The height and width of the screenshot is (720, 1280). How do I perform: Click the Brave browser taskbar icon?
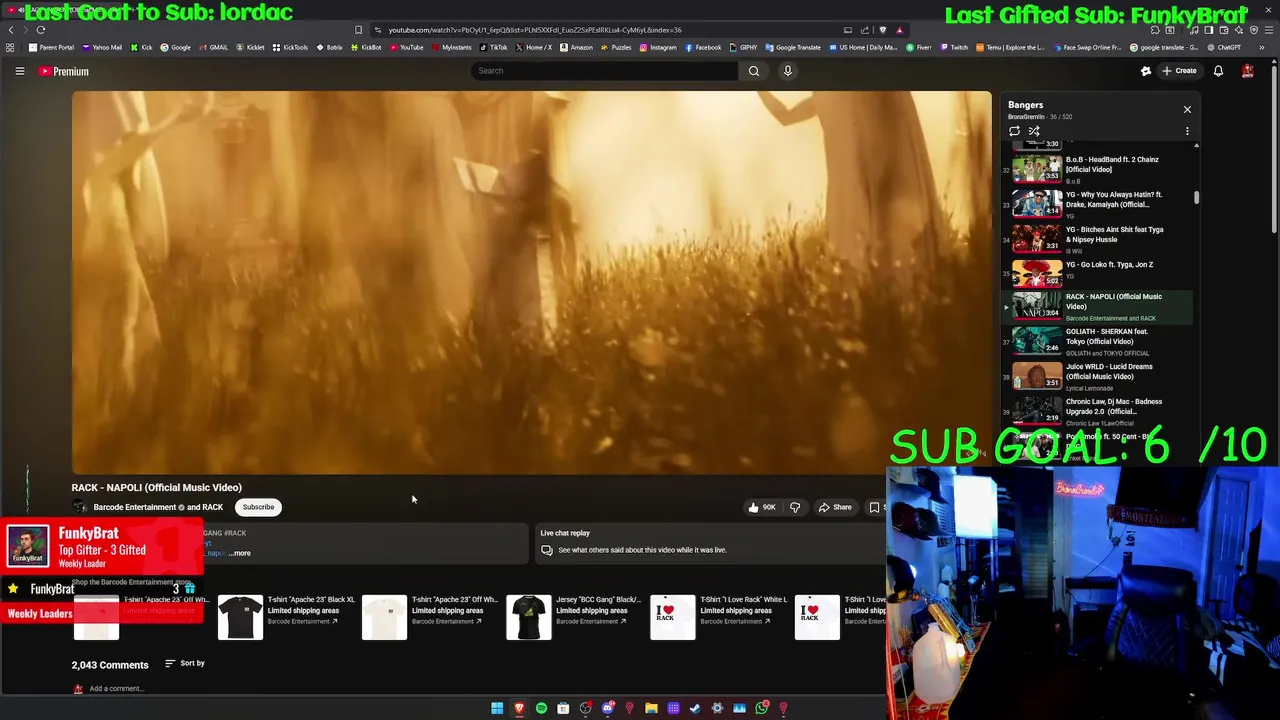tap(519, 708)
